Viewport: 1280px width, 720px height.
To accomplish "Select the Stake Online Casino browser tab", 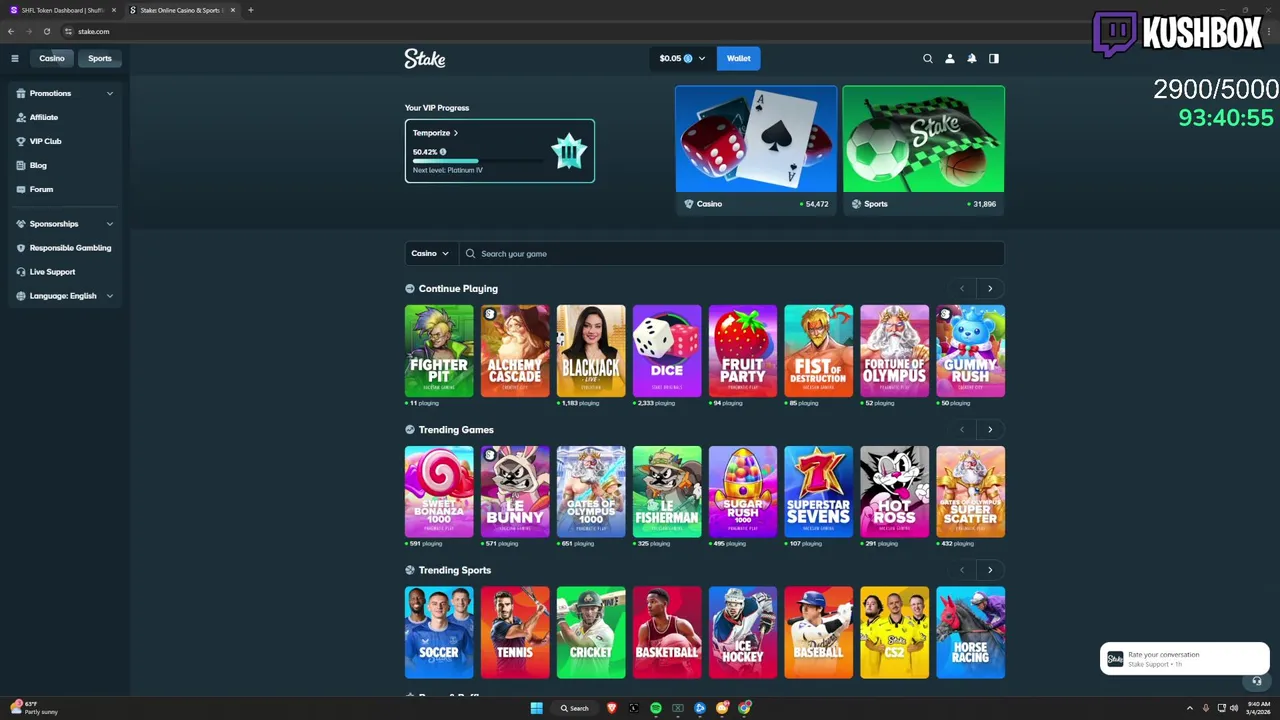I will pyautogui.click(x=181, y=10).
